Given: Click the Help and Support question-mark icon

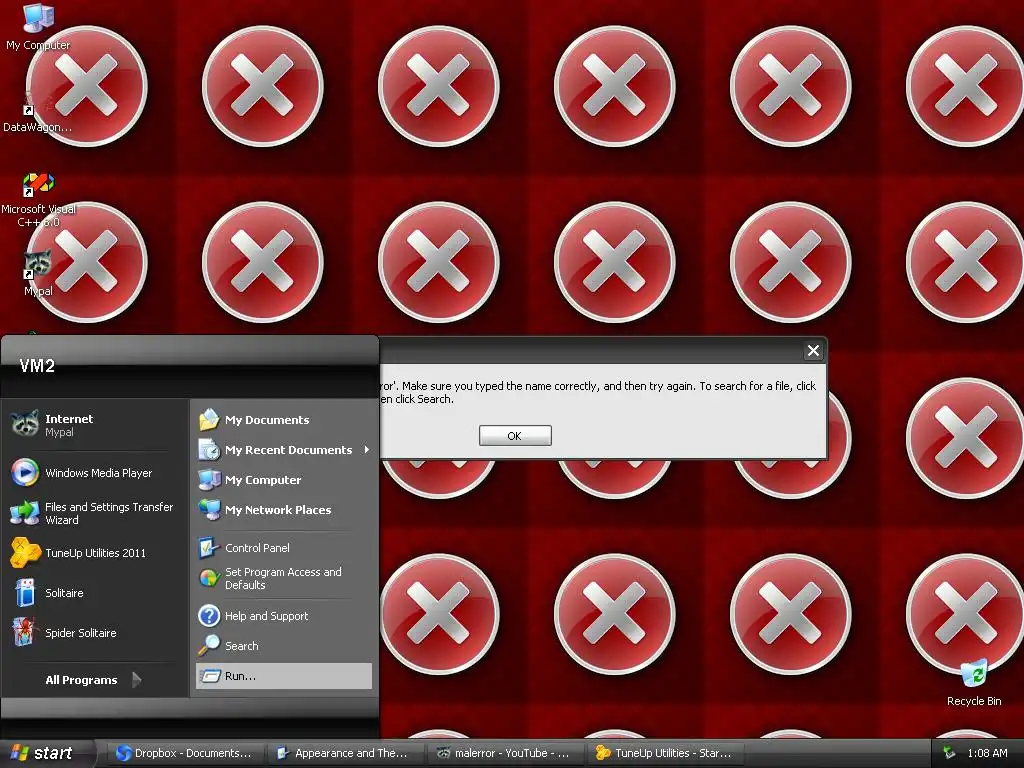Looking at the screenshot, I should tap(209, 615).
